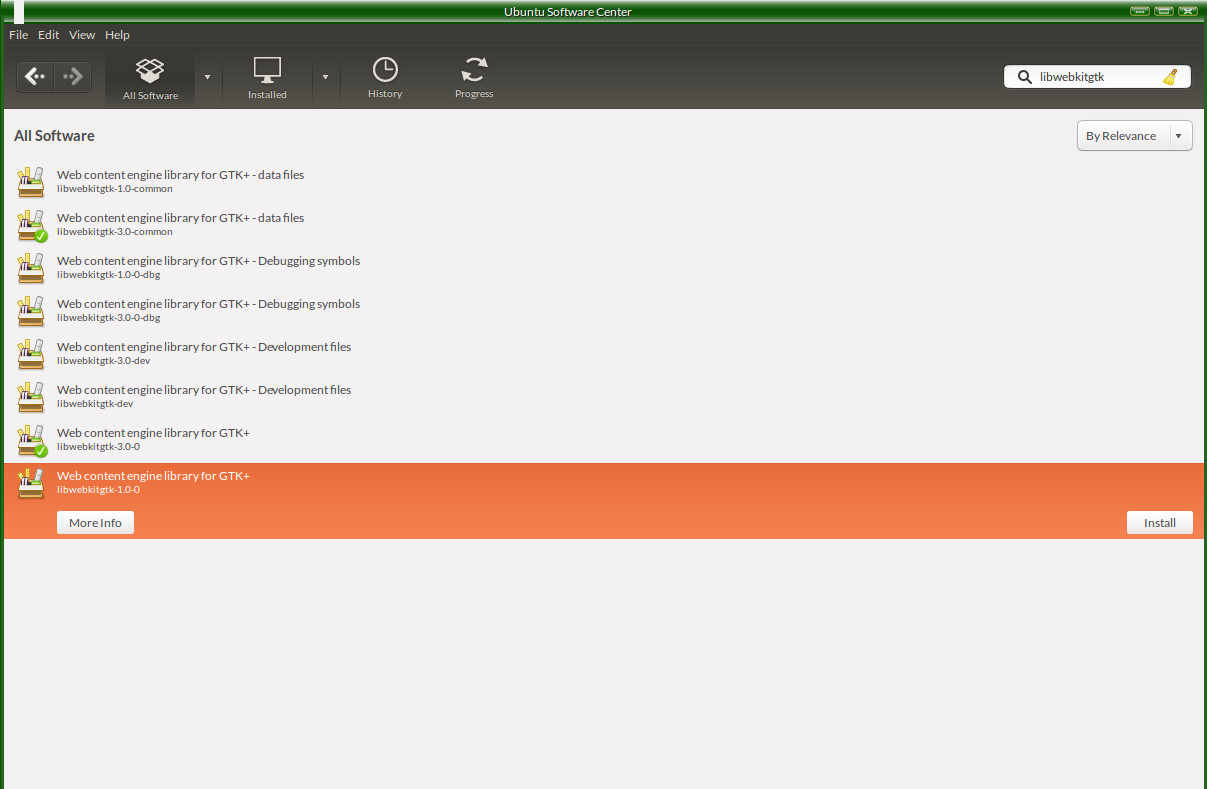The width and height of the screenshot is (1207, 789).
Task: Click the search magnifier icon
Action: (x=1024, y=77)
